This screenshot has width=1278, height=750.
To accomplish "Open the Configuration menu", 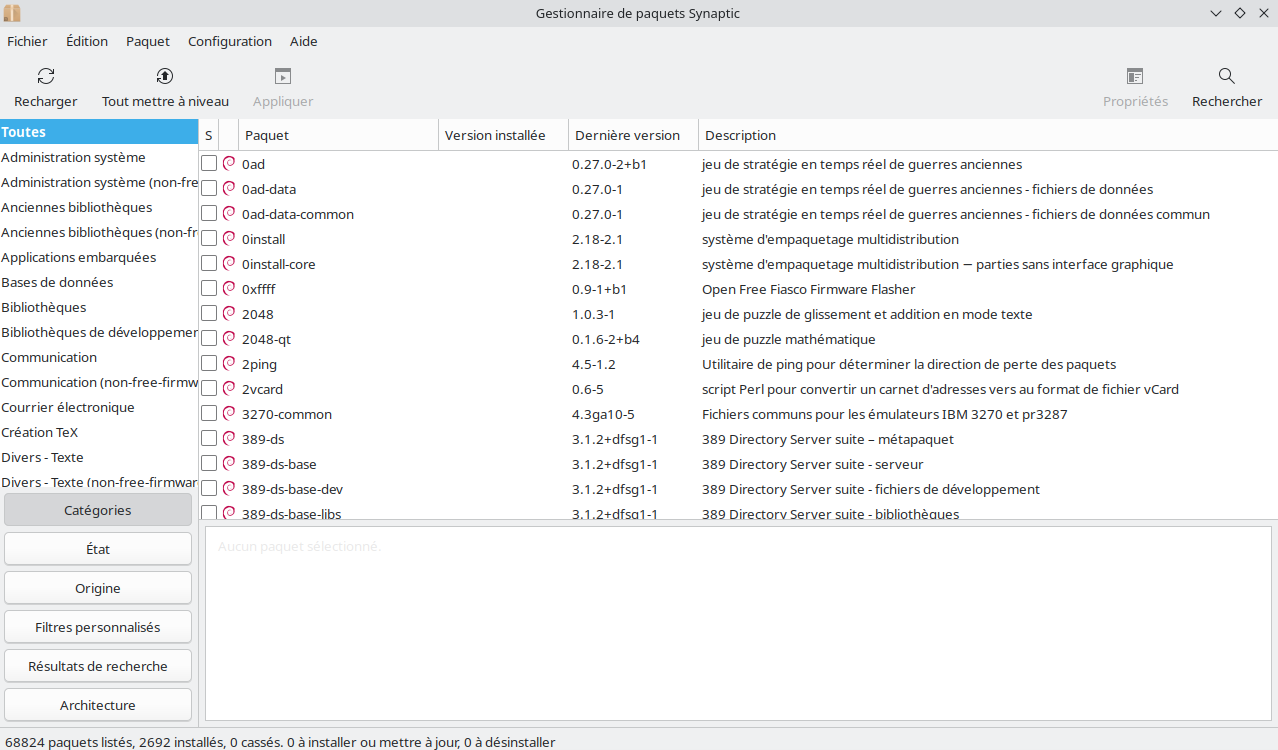I will pos(230,41).
